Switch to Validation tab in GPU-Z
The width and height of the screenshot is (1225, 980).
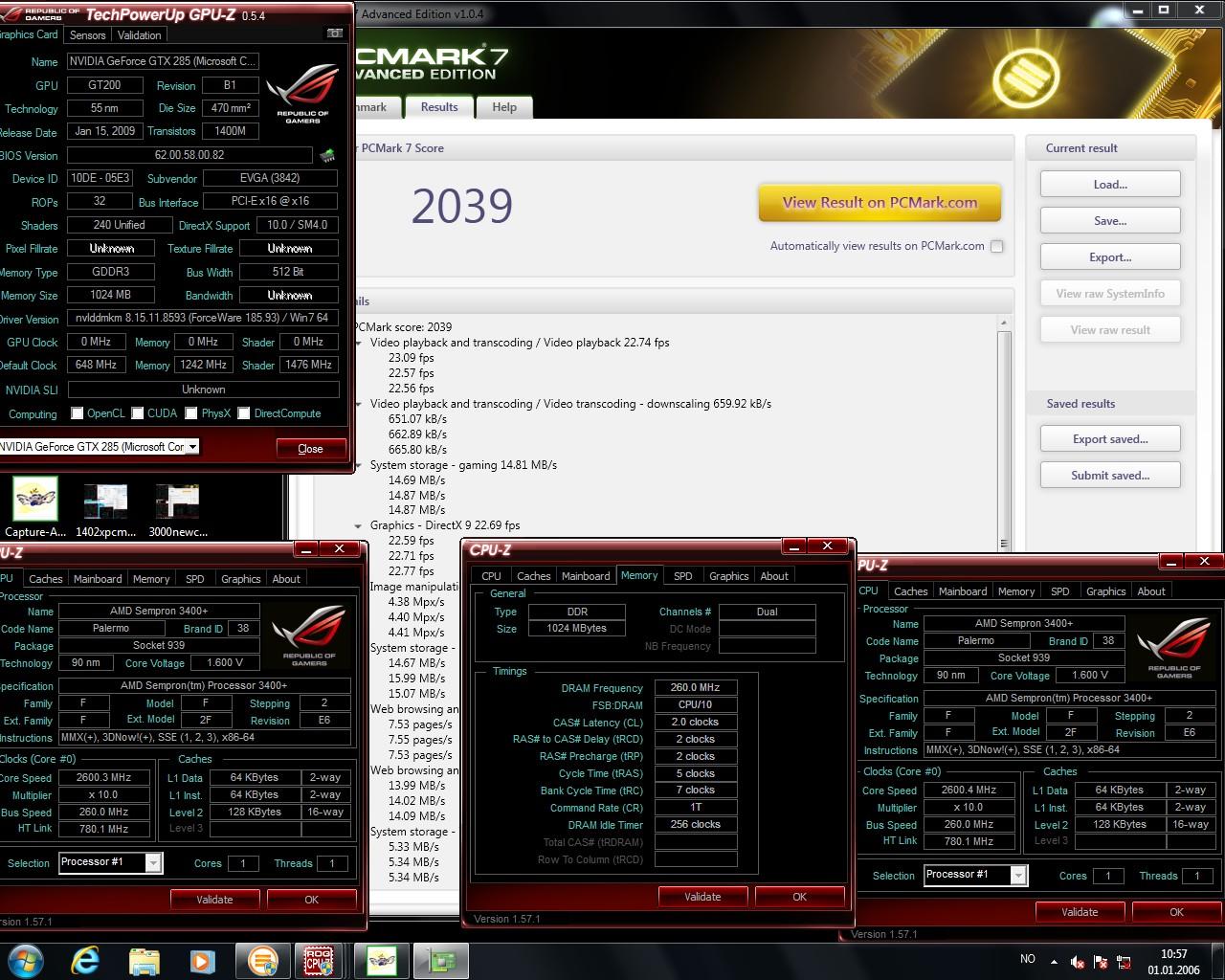pos(139,34)
